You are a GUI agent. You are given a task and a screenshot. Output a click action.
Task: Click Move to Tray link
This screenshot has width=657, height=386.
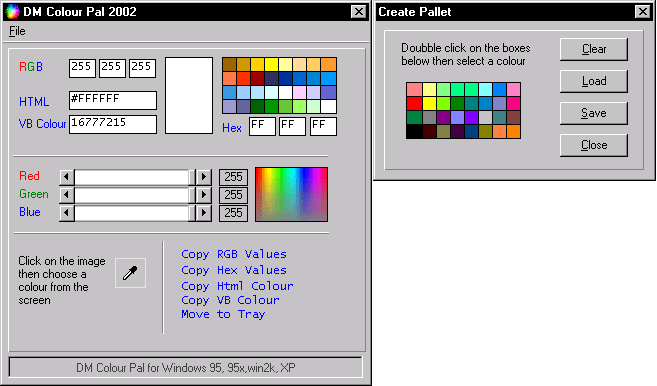(223, 314)
